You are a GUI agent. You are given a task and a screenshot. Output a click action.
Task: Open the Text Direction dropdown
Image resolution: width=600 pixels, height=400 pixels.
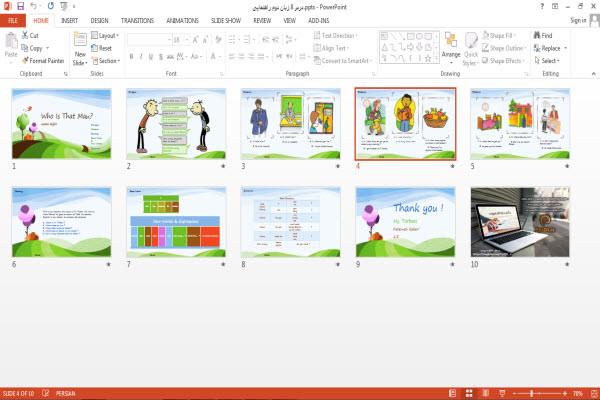click(x=336, y=35)
